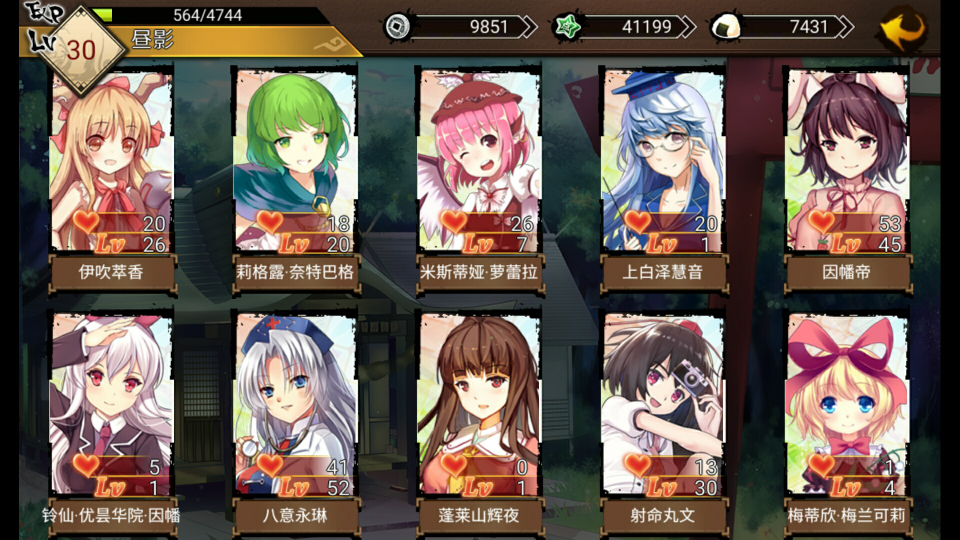960x540 pixels.
Task: Expand the arrow next to 9851 coins
Action: coord(528,27)
